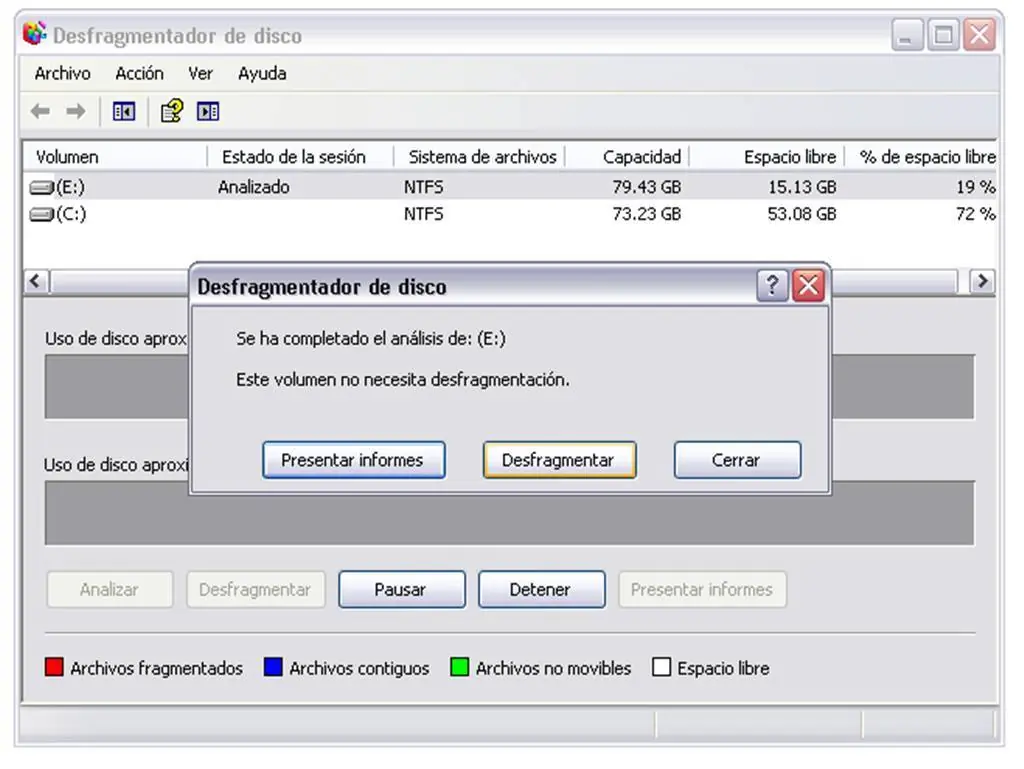Sort by Estado de la sesión header

point(300,157)
